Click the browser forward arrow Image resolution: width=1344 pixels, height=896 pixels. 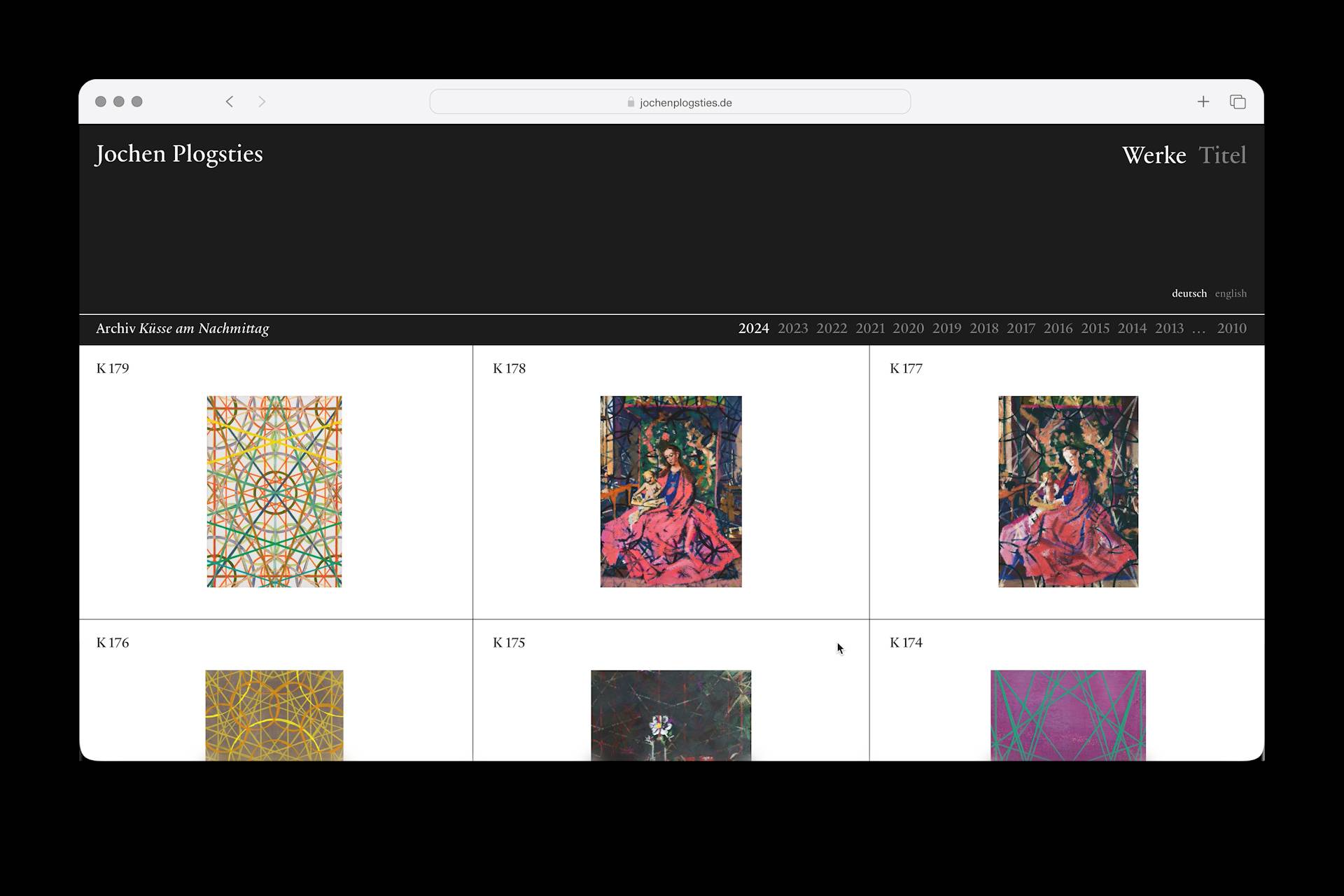point(262,101)
